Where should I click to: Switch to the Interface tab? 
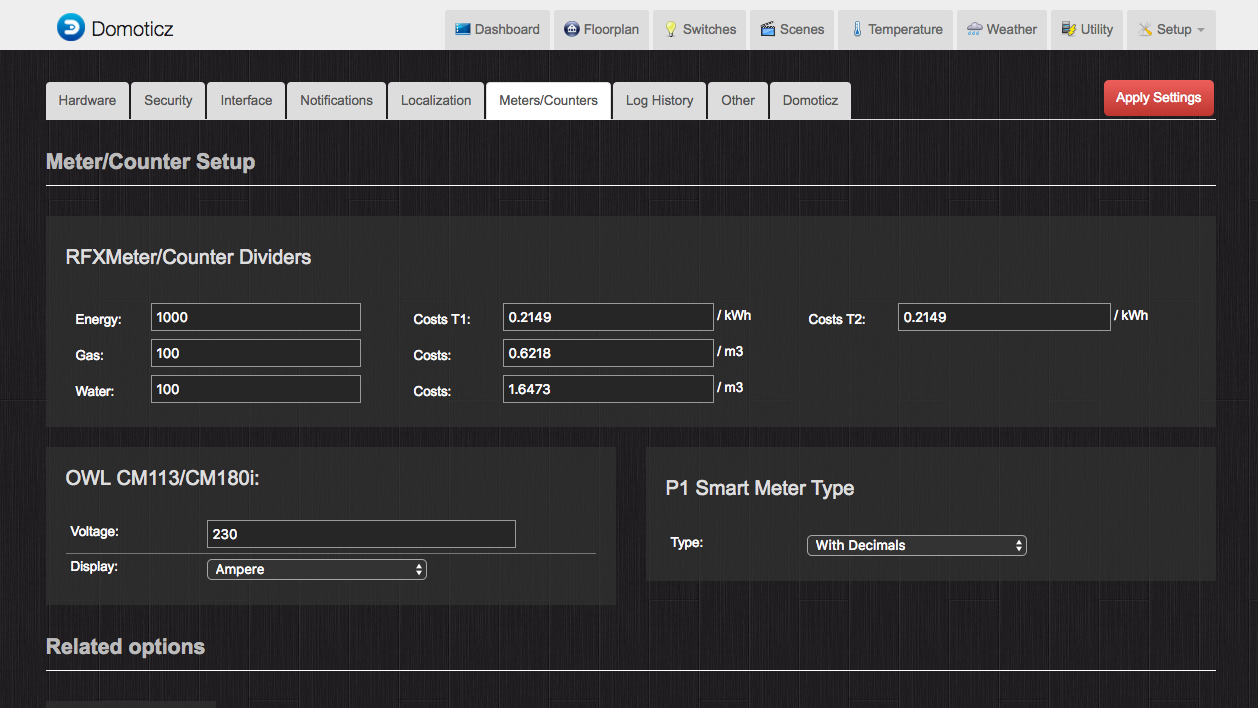(x=246, y=100)
